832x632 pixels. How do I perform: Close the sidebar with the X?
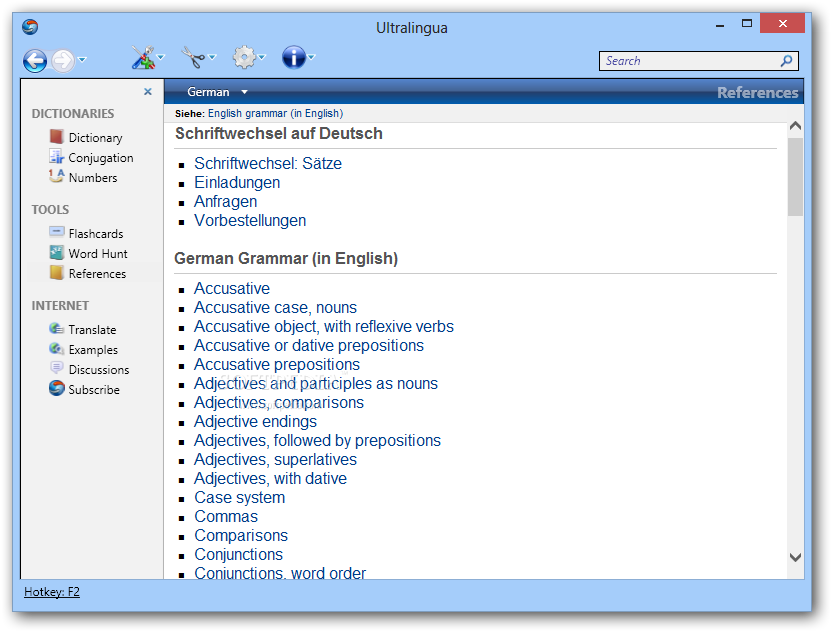click(148, 91)
